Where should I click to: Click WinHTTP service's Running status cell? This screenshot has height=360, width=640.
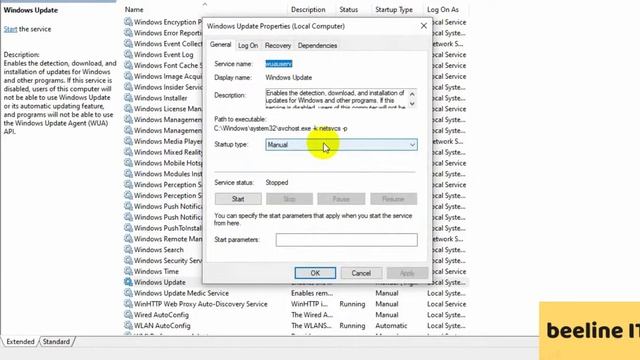pyautogui.click(x=352, y=304)
